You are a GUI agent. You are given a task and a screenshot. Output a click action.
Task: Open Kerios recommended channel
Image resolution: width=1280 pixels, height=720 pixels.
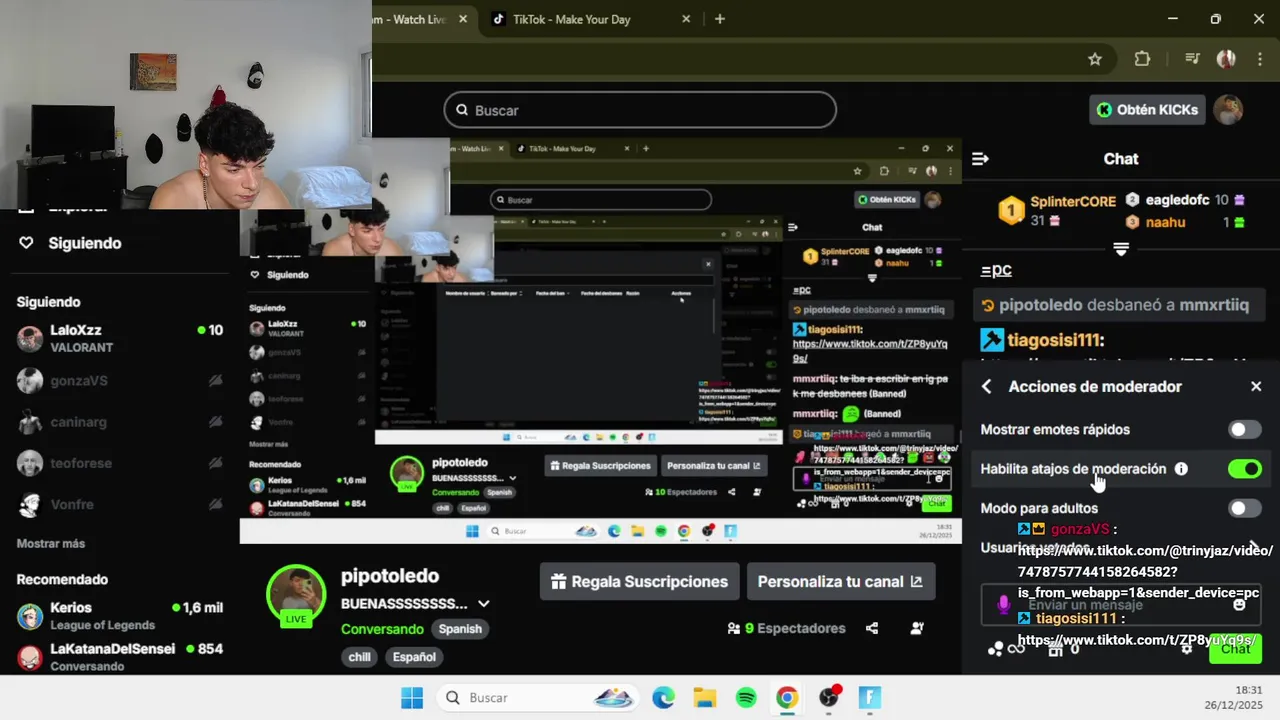click(120, 616)
